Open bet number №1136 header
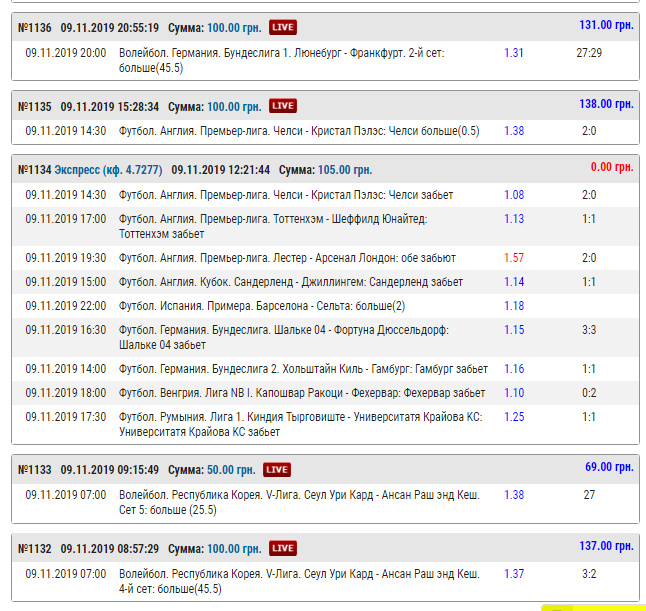646x611 pixels. point(35,27)
